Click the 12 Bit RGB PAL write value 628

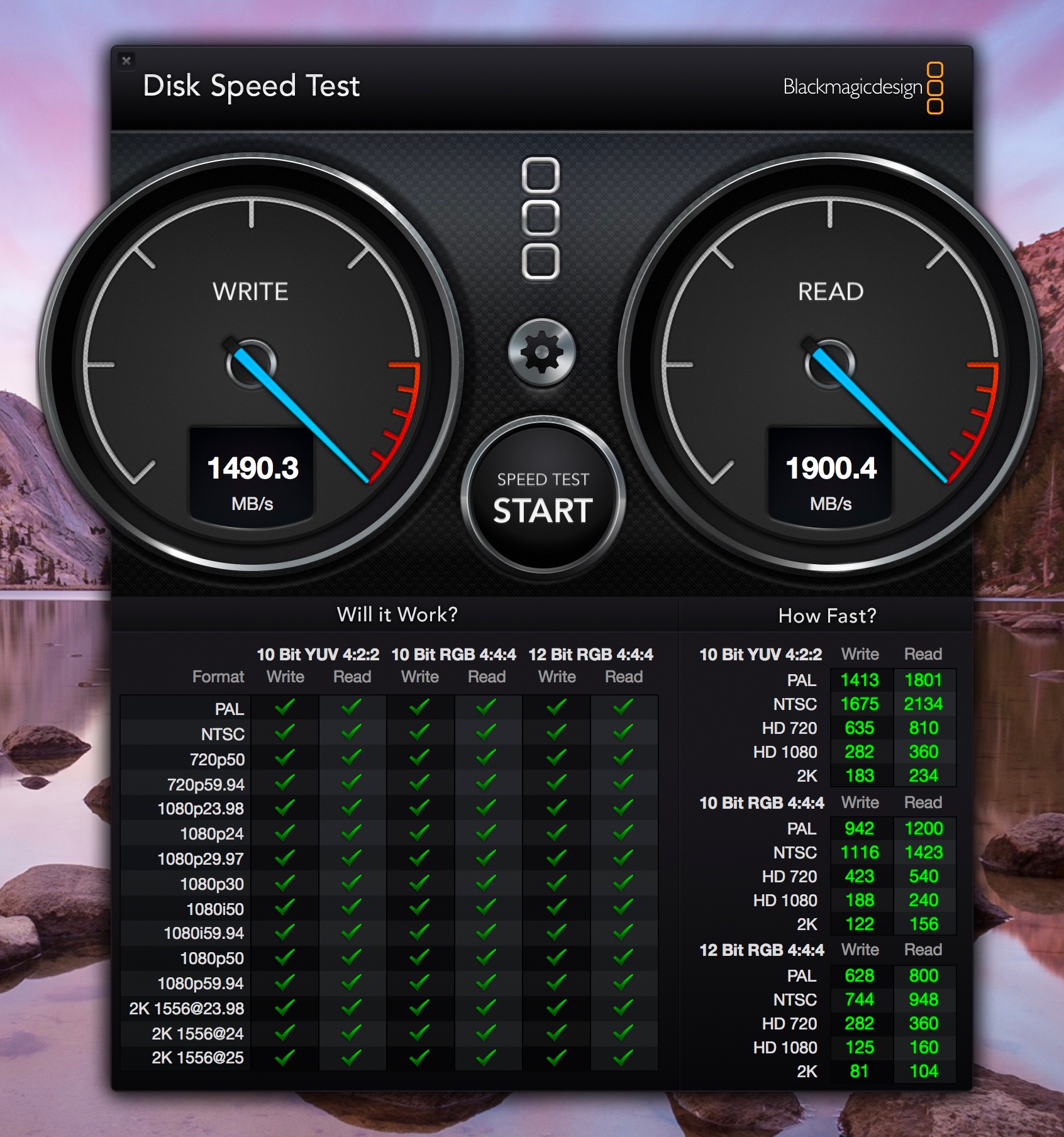tap(860, 975)
